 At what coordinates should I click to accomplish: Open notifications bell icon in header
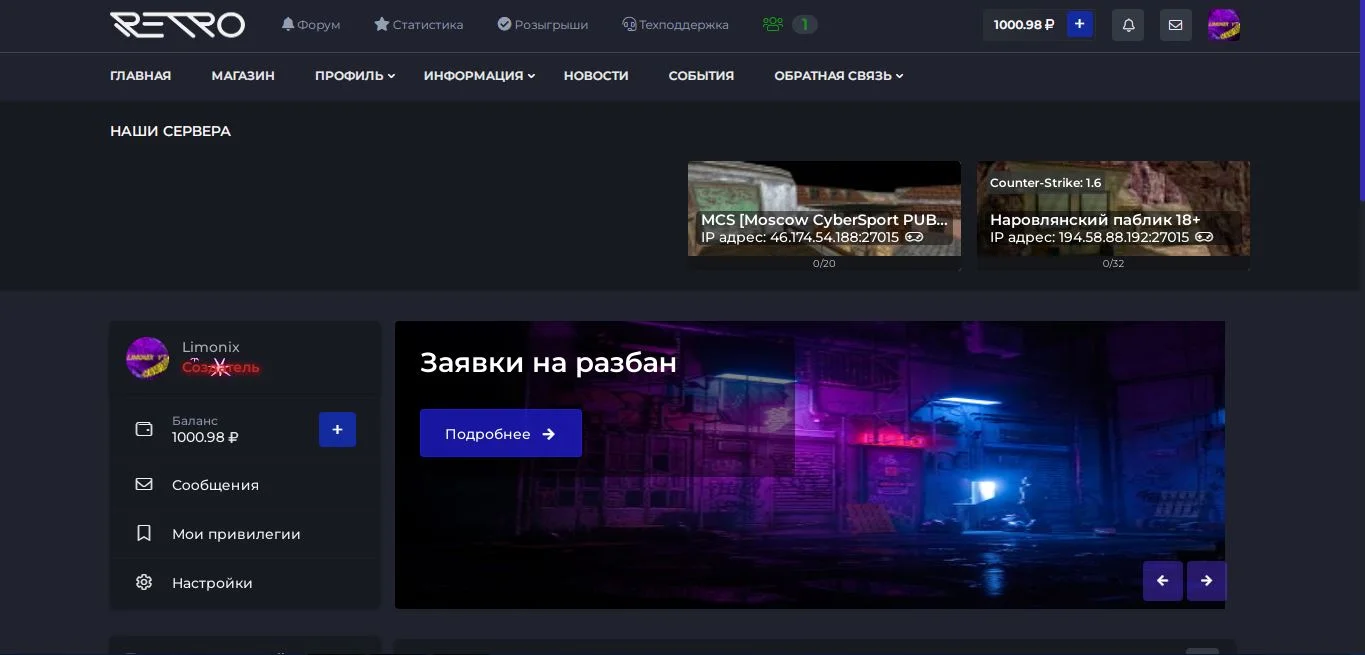(x=1128, y=25)
